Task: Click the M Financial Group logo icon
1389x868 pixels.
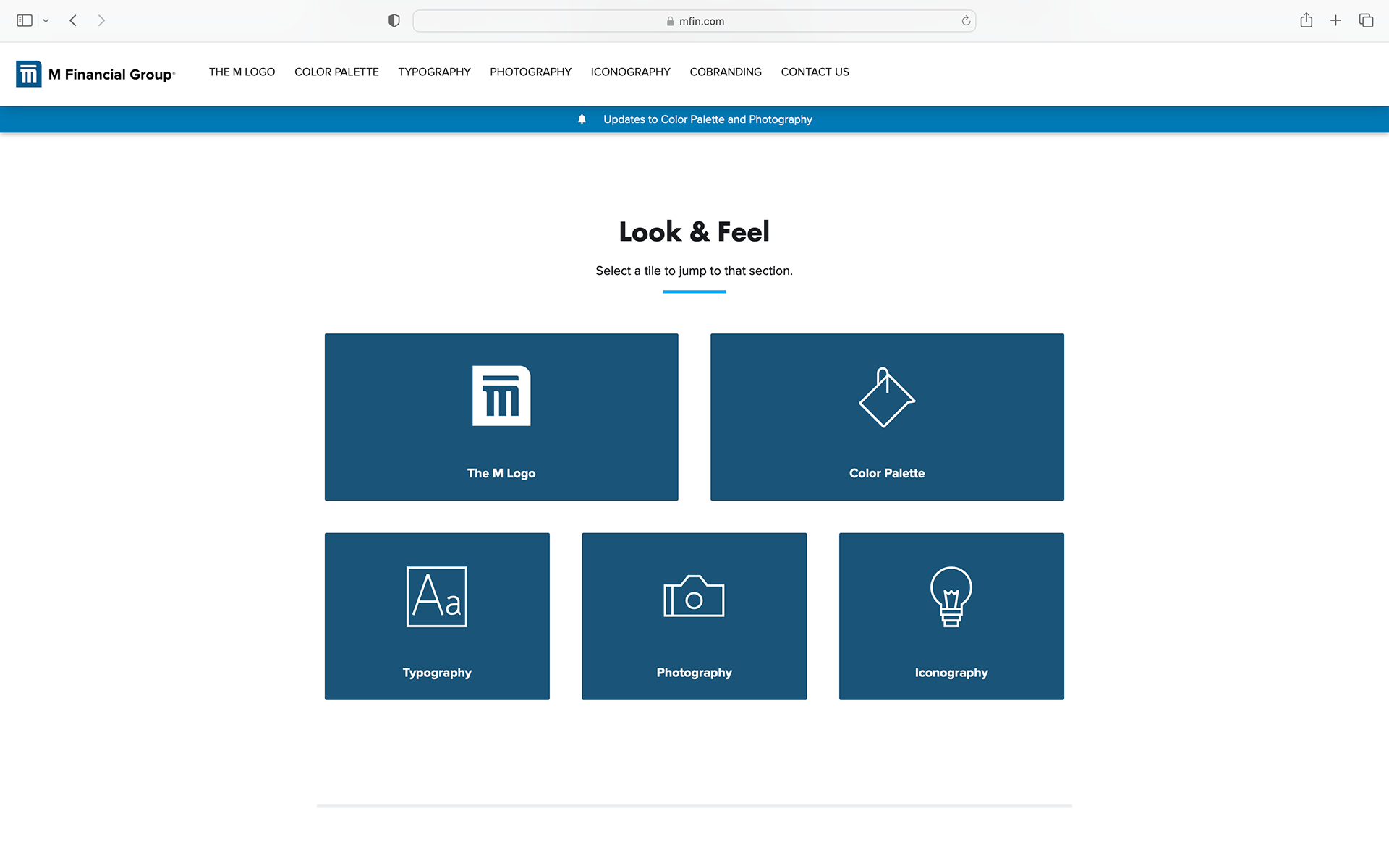Action: (x=29, y=74)
